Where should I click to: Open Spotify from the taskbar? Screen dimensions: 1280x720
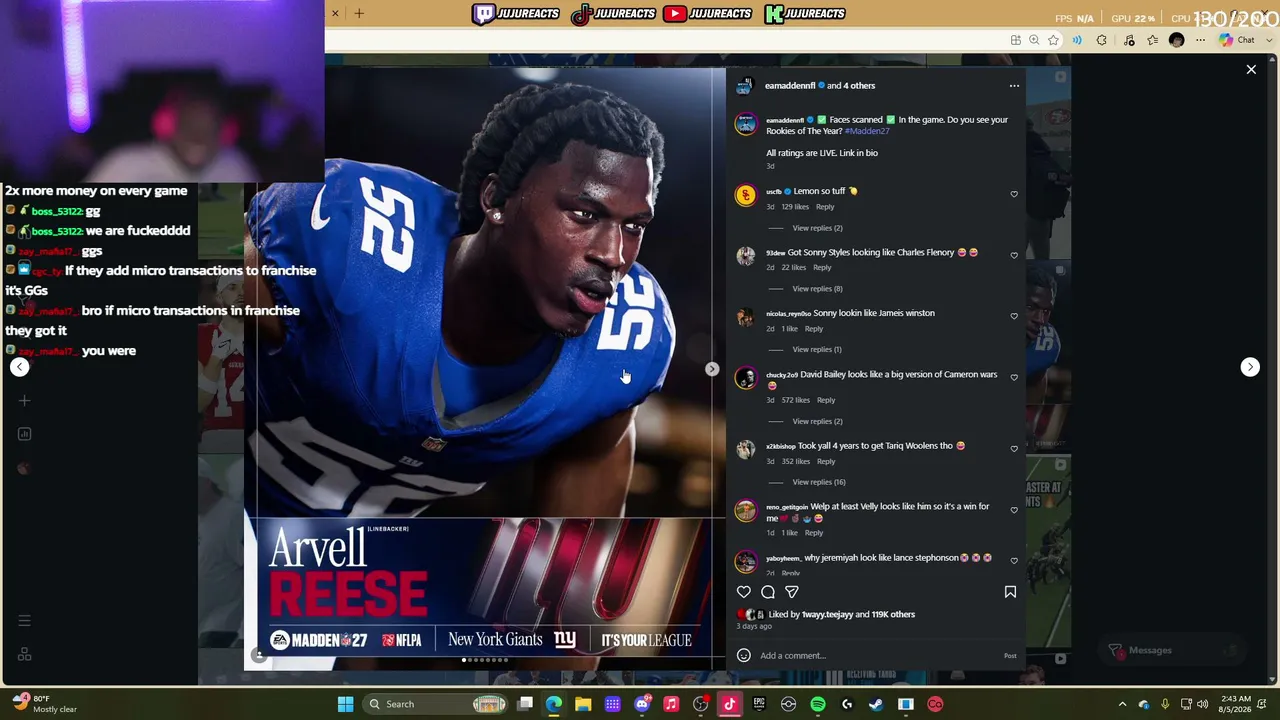pos(818,704)
